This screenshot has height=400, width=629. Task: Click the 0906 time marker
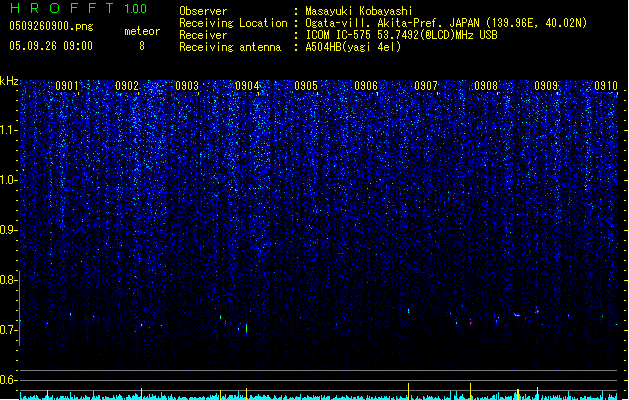click(366, 86)
